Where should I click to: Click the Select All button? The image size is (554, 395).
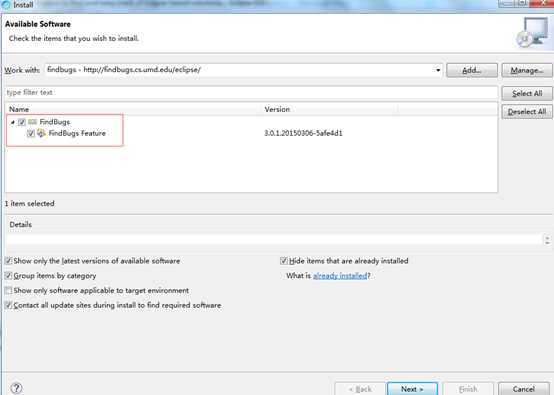527,93
